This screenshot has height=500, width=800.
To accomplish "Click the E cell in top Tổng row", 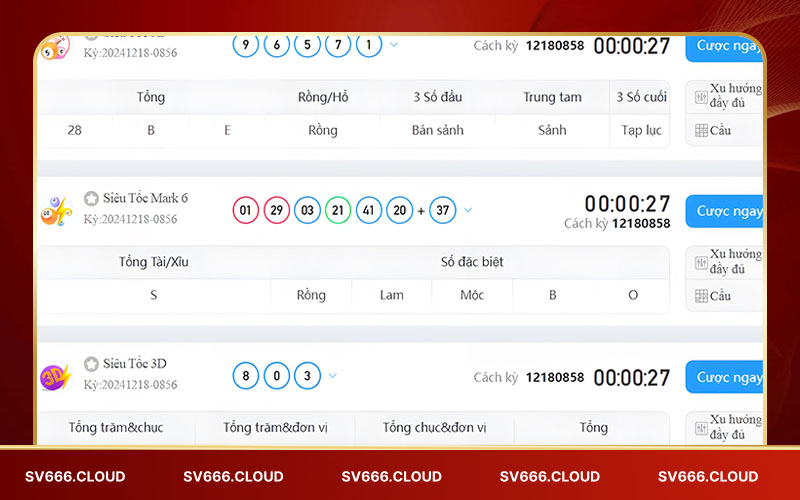I will pos(228,131).
